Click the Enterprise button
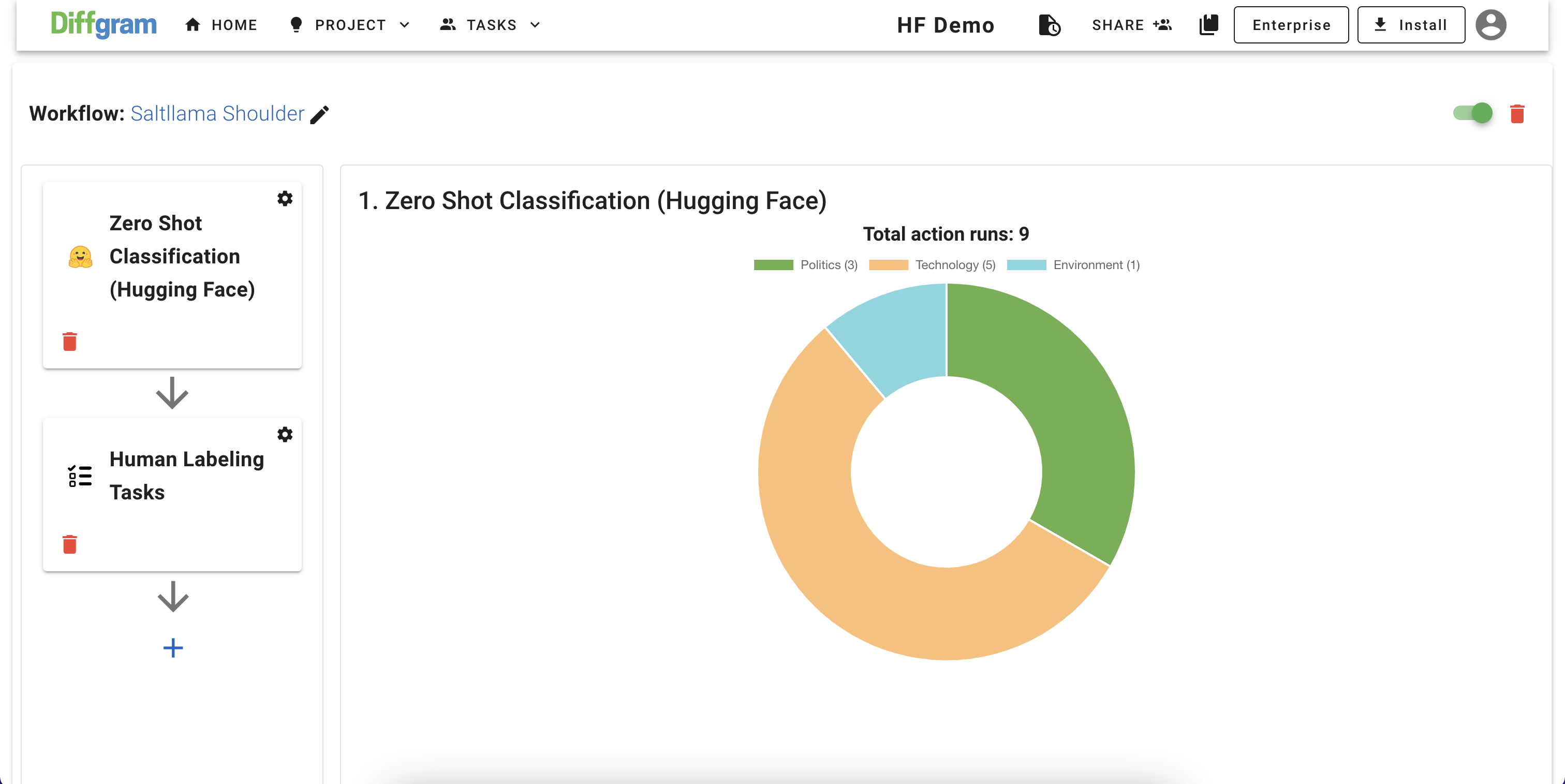Viewport: 1565px width, 784px height. (1291, 25)
